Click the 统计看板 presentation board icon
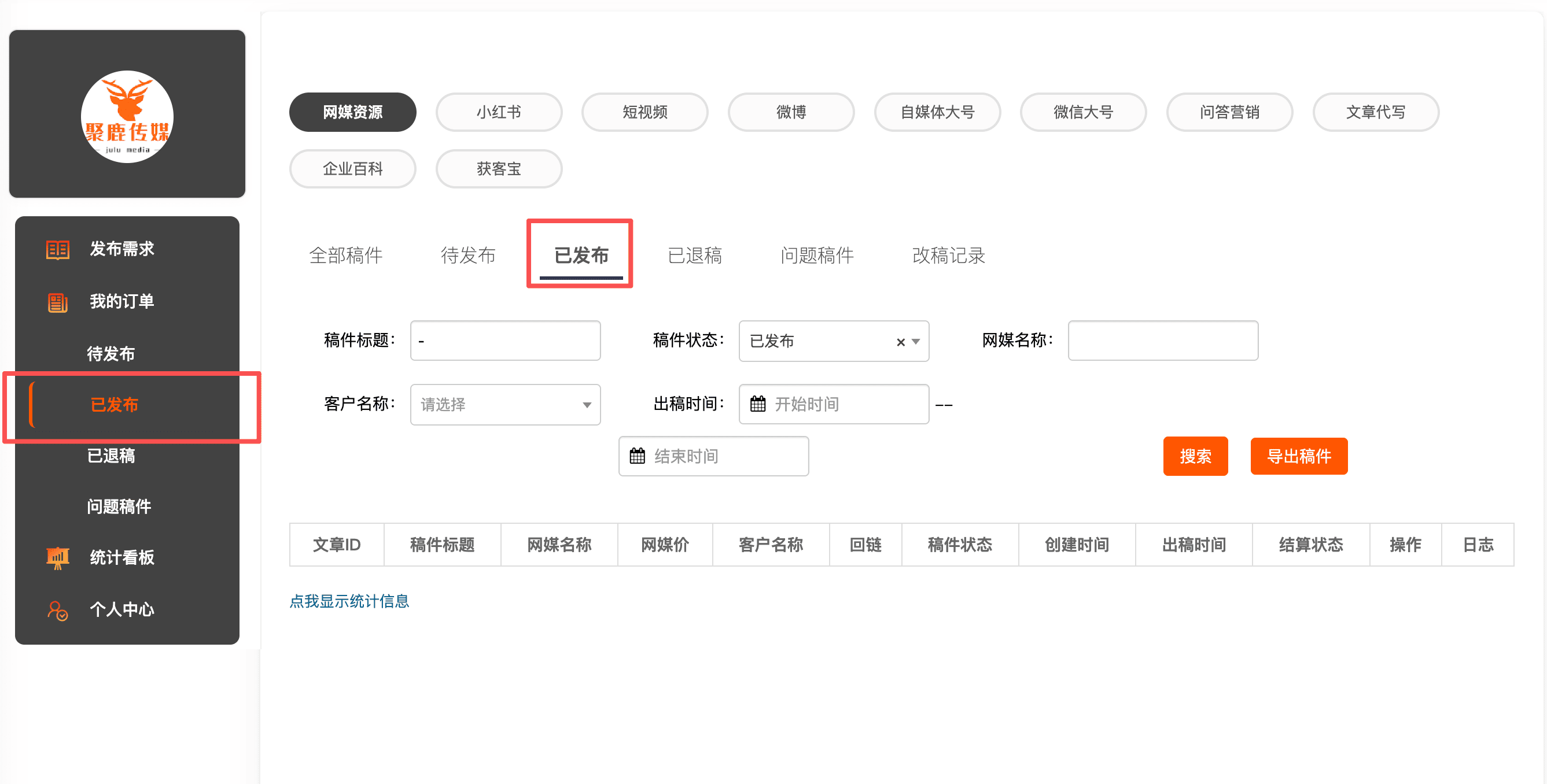Viewport: 1547px width, 784px height. [58, 558]
